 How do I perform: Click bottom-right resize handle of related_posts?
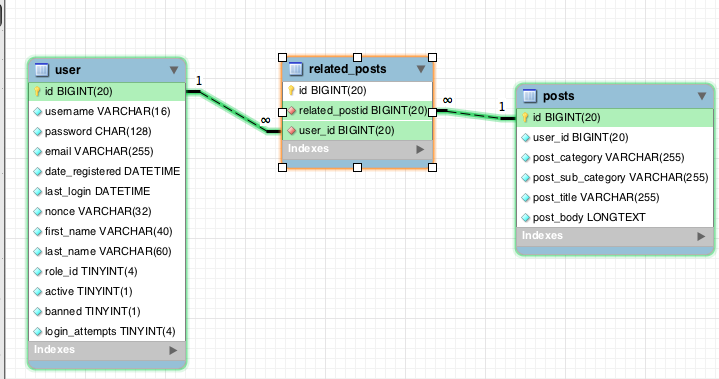coord(432,168)
